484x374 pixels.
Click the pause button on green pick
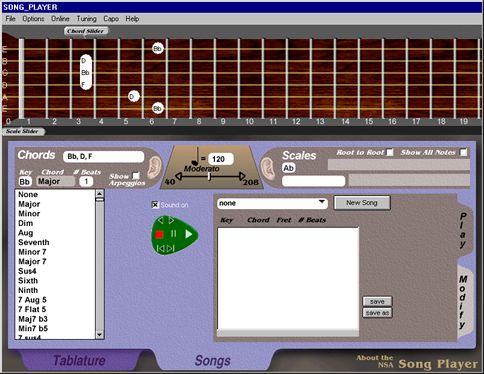tap(174, 234)
